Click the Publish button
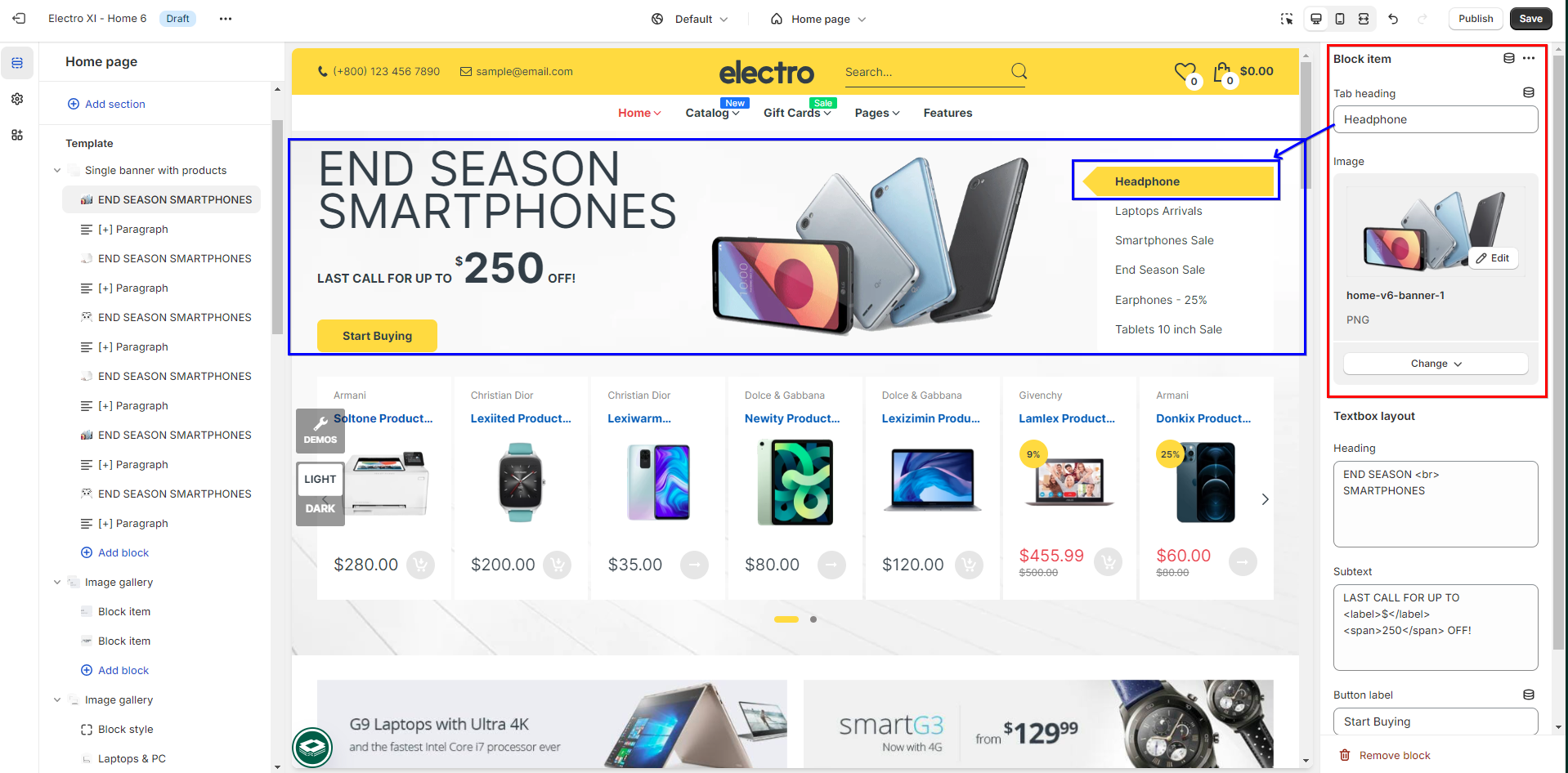 [x=1476, y=19]
